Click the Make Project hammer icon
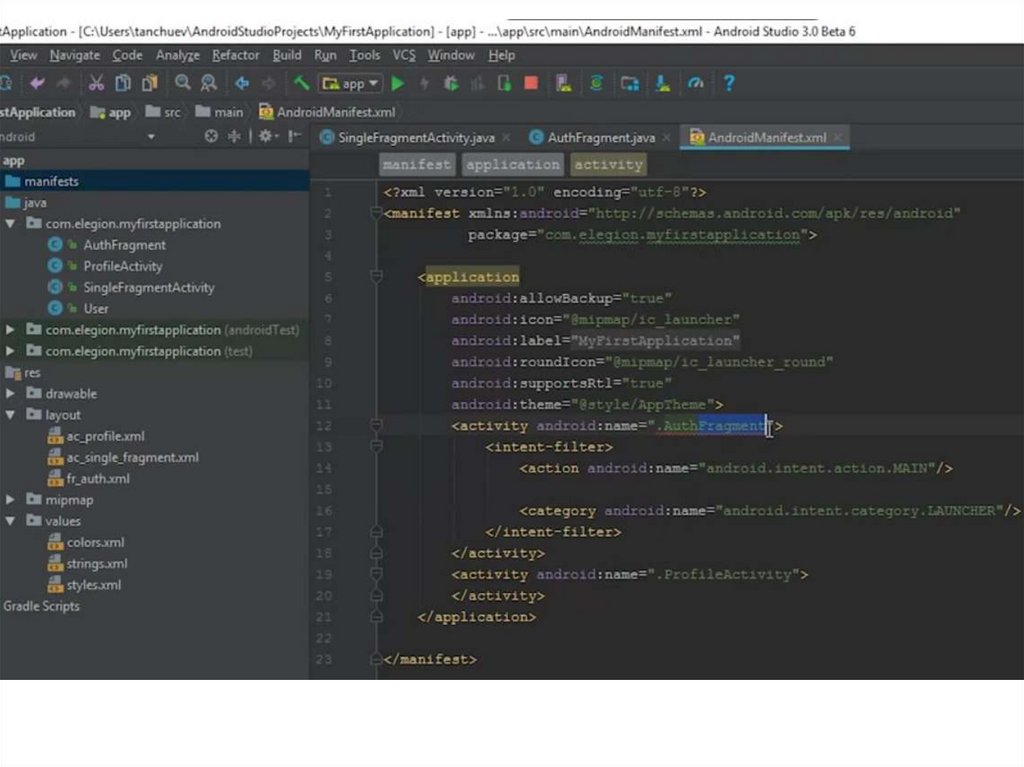 coord(301,84)
